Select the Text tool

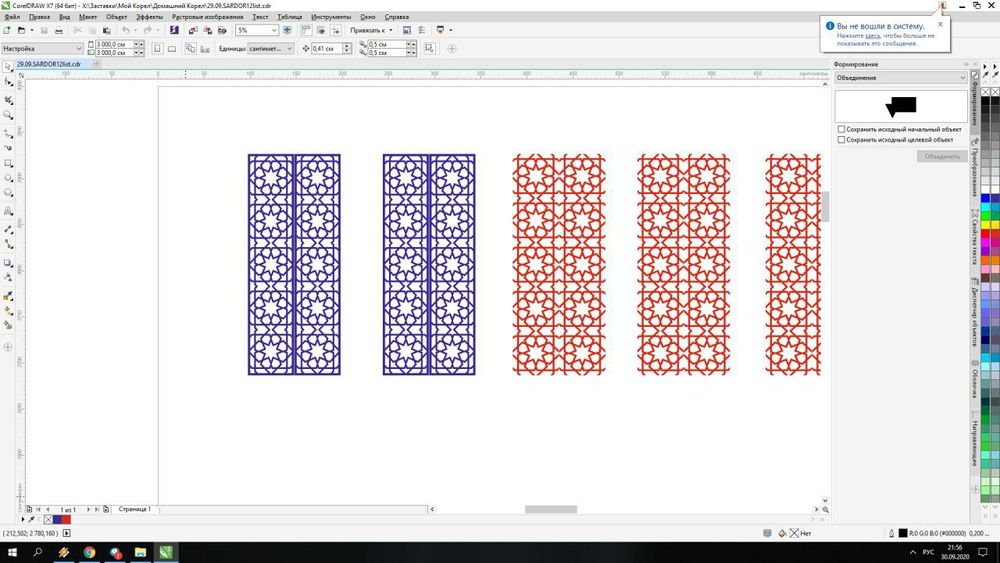point(8,210)
